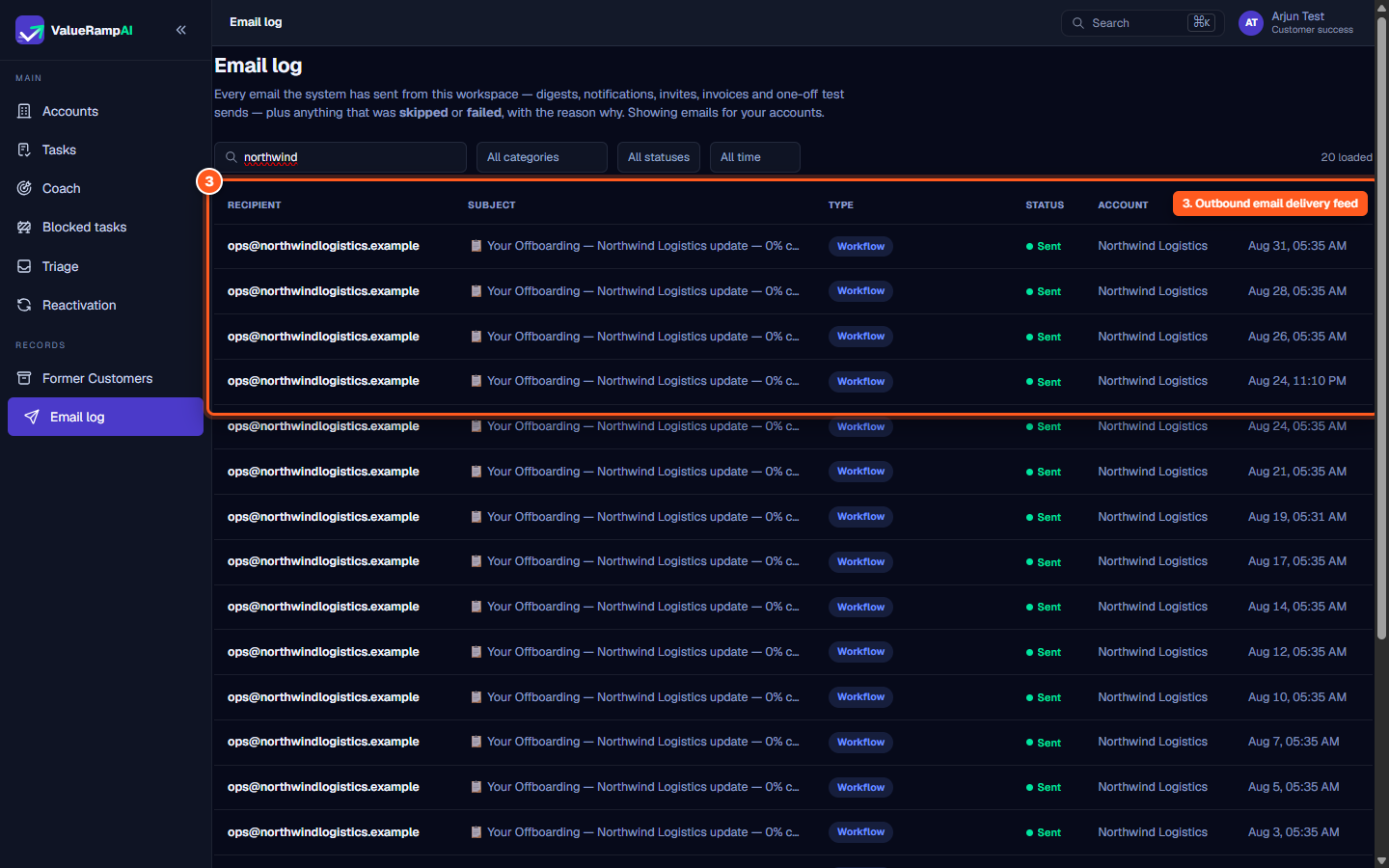Click the Email log breadcrumb in top bar
1389x868 pixels.
point(256,22)
